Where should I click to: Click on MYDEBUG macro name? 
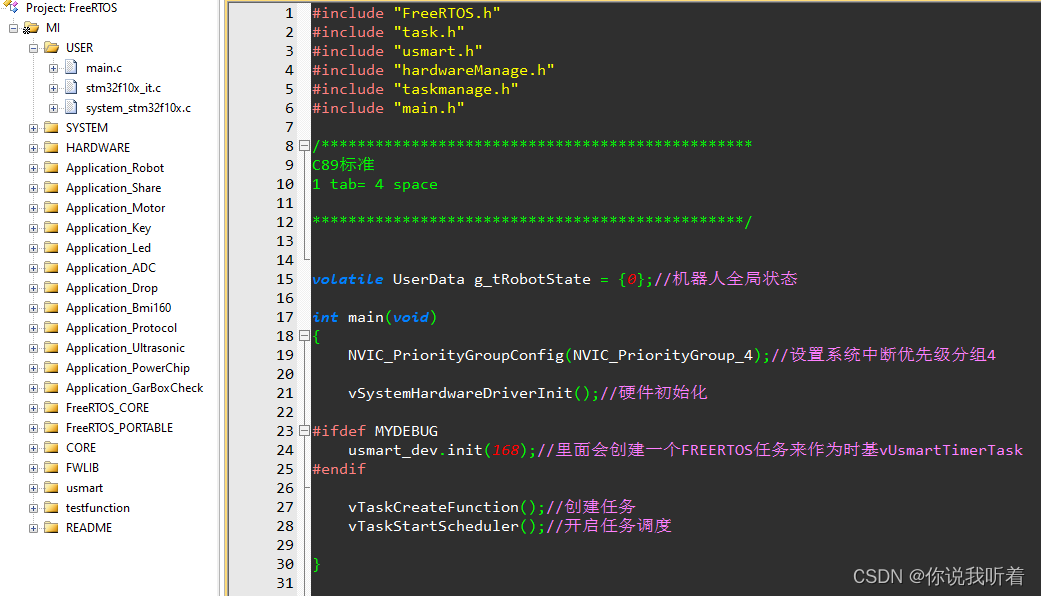click(x=406, y=431)
